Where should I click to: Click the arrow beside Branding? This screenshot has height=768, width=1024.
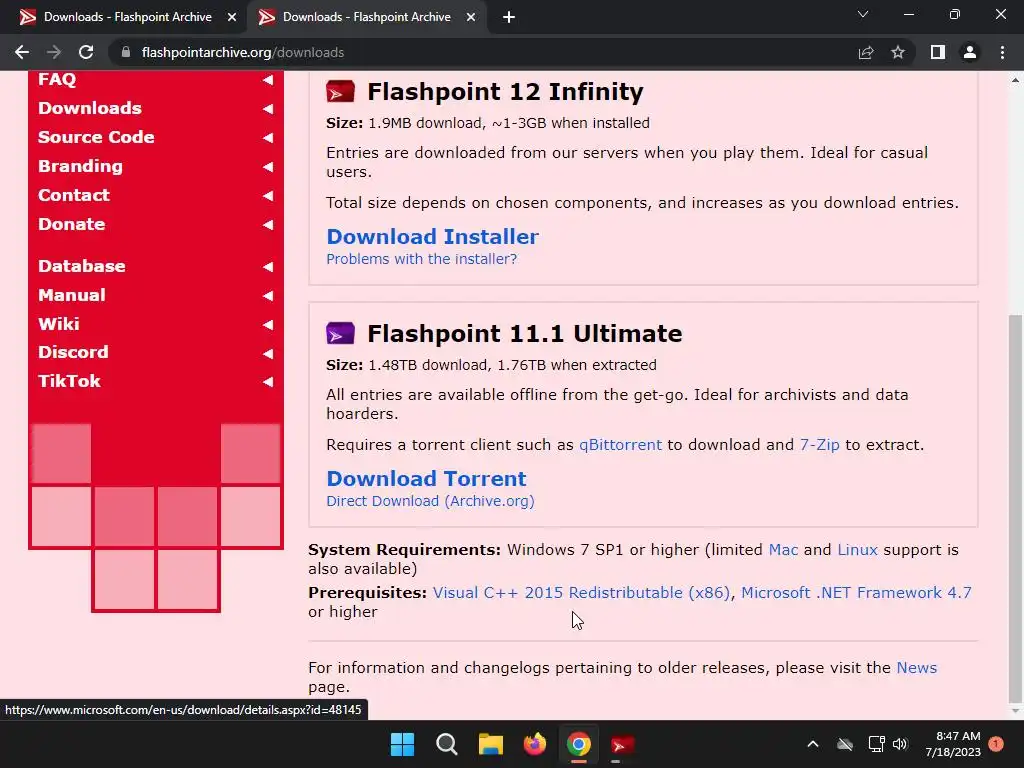(x=268, y=167)
